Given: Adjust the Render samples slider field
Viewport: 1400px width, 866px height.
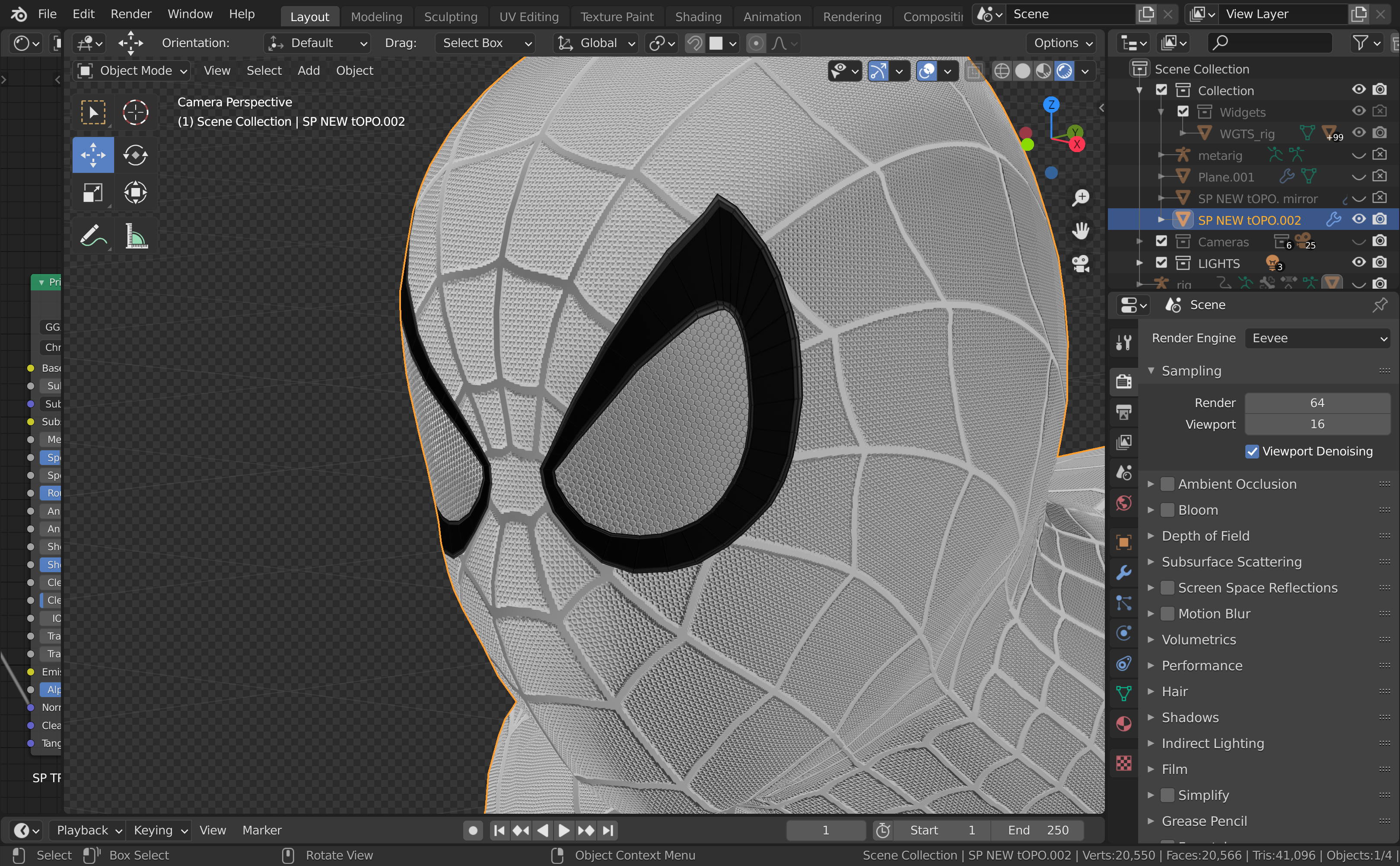Looking at the screenshot, I should [x=1317, y=403].
